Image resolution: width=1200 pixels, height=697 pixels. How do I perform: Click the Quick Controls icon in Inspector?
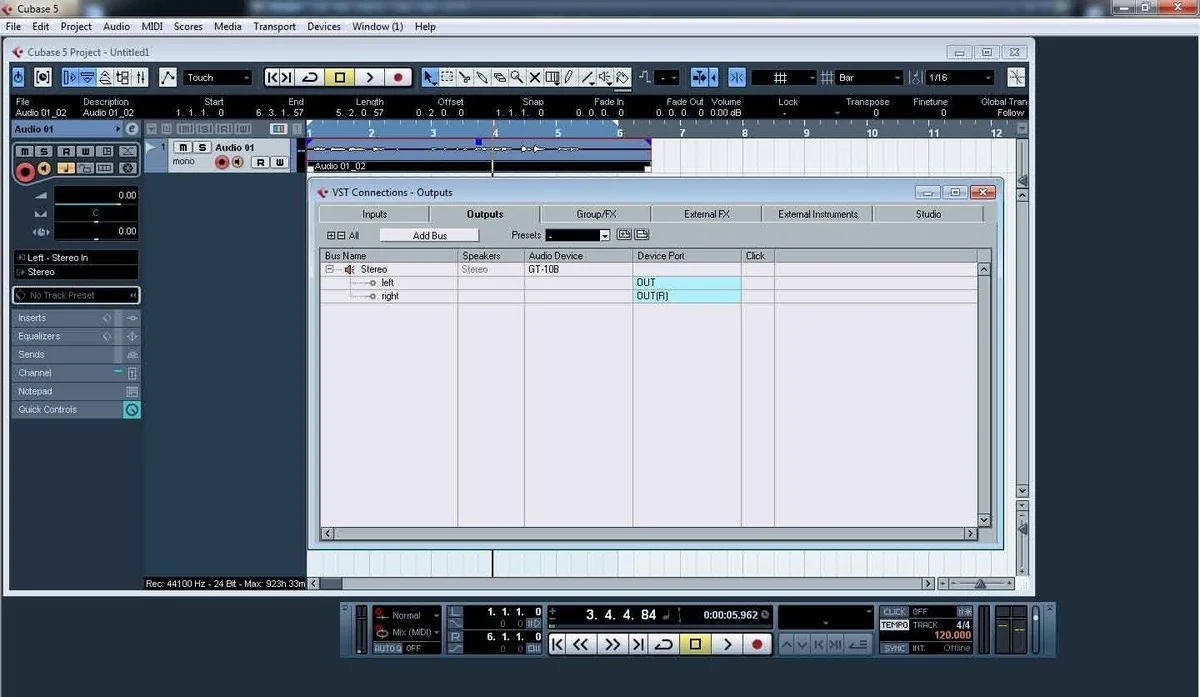132,410
